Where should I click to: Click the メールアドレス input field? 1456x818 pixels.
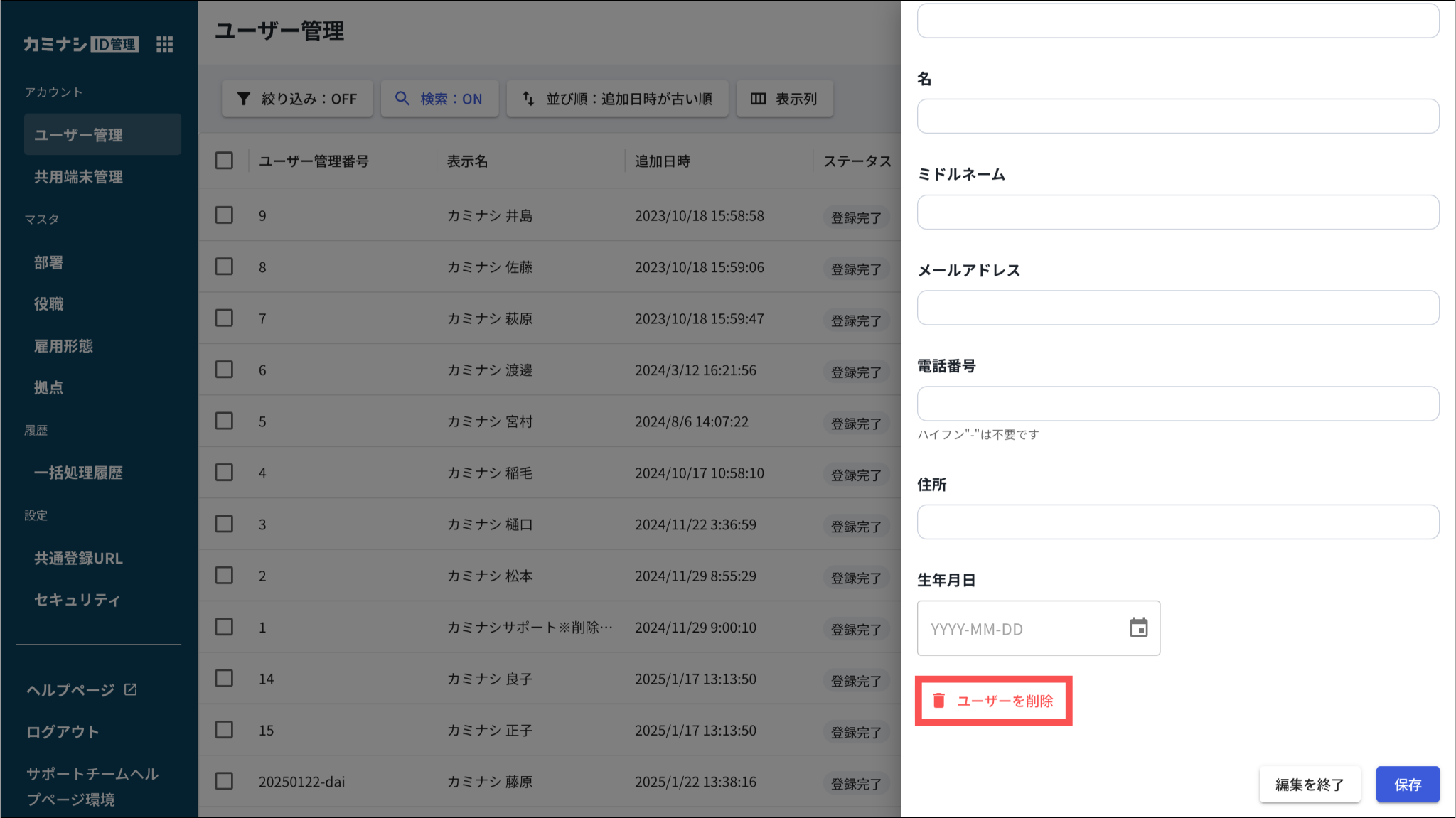[x=1177, y=308]
